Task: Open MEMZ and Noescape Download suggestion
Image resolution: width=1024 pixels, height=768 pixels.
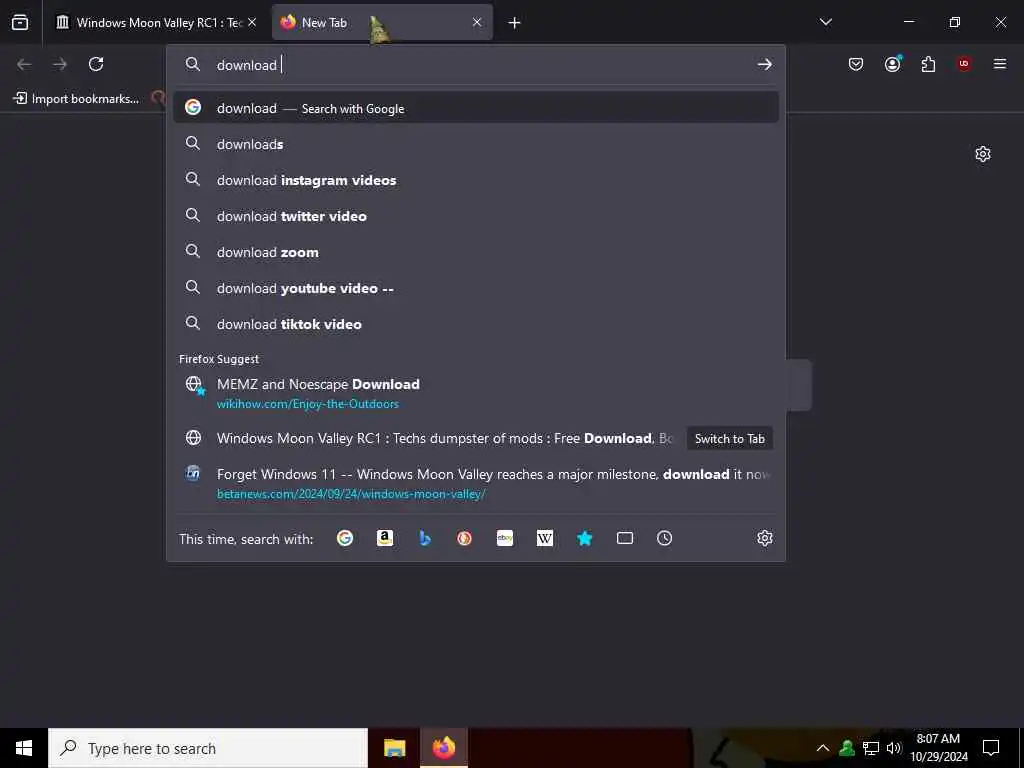Action: 475,393
